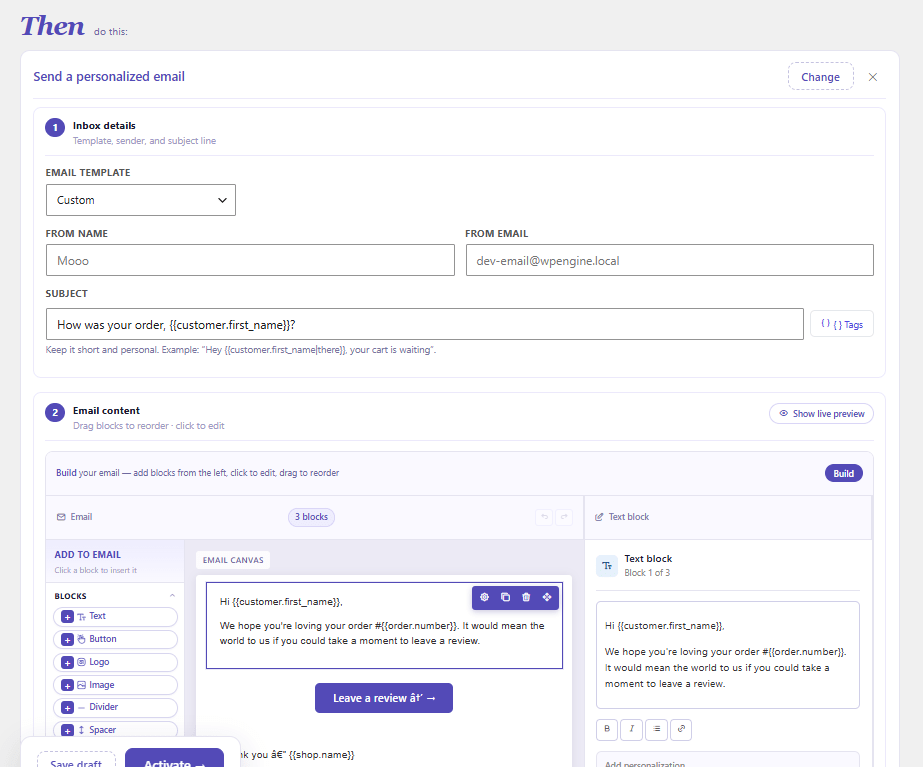The height and width of the screenshot is (767, 923).
Task: Click the step 1 Inbox details badge
Action: tap(55, 127)
